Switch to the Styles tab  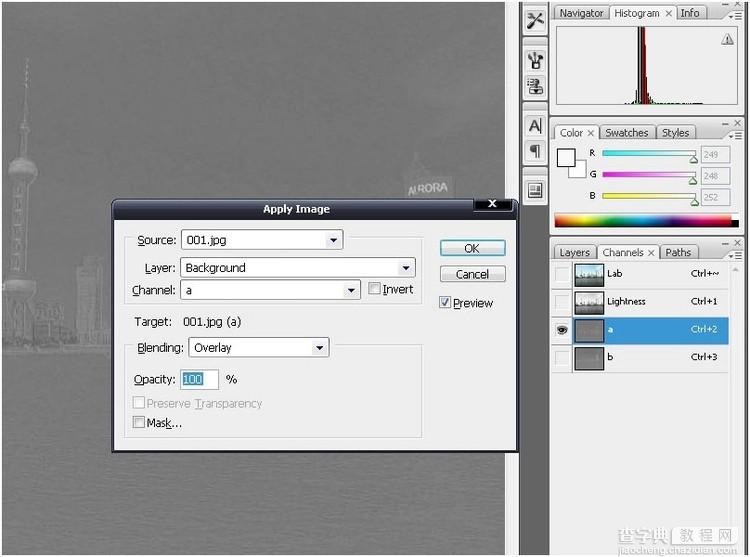tap(675, 133)
